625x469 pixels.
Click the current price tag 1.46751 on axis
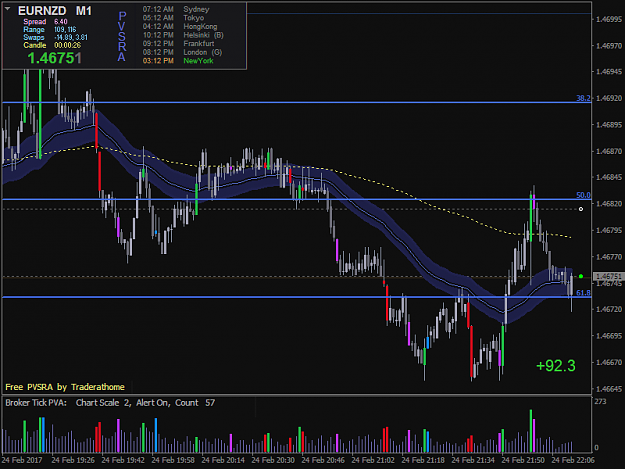[x=608, y=276]
